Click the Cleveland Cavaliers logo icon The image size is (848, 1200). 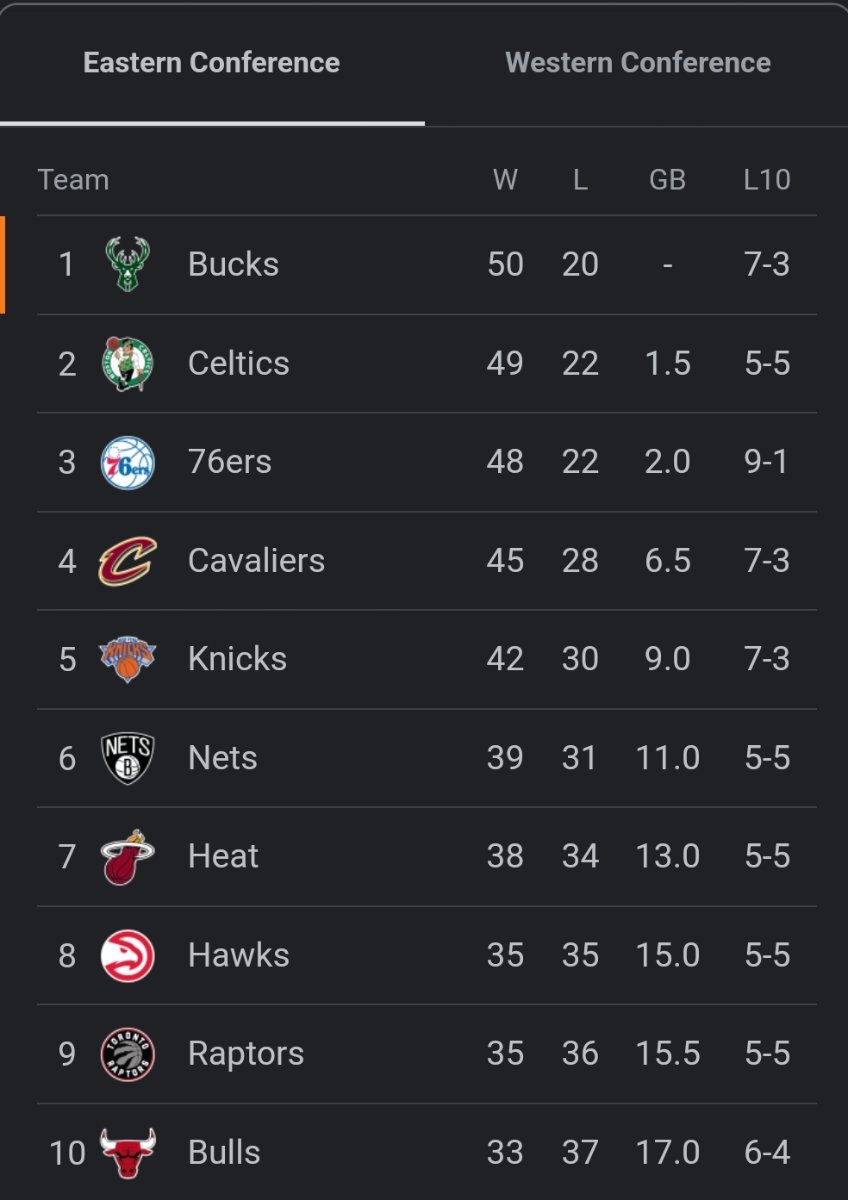(127, 560)
